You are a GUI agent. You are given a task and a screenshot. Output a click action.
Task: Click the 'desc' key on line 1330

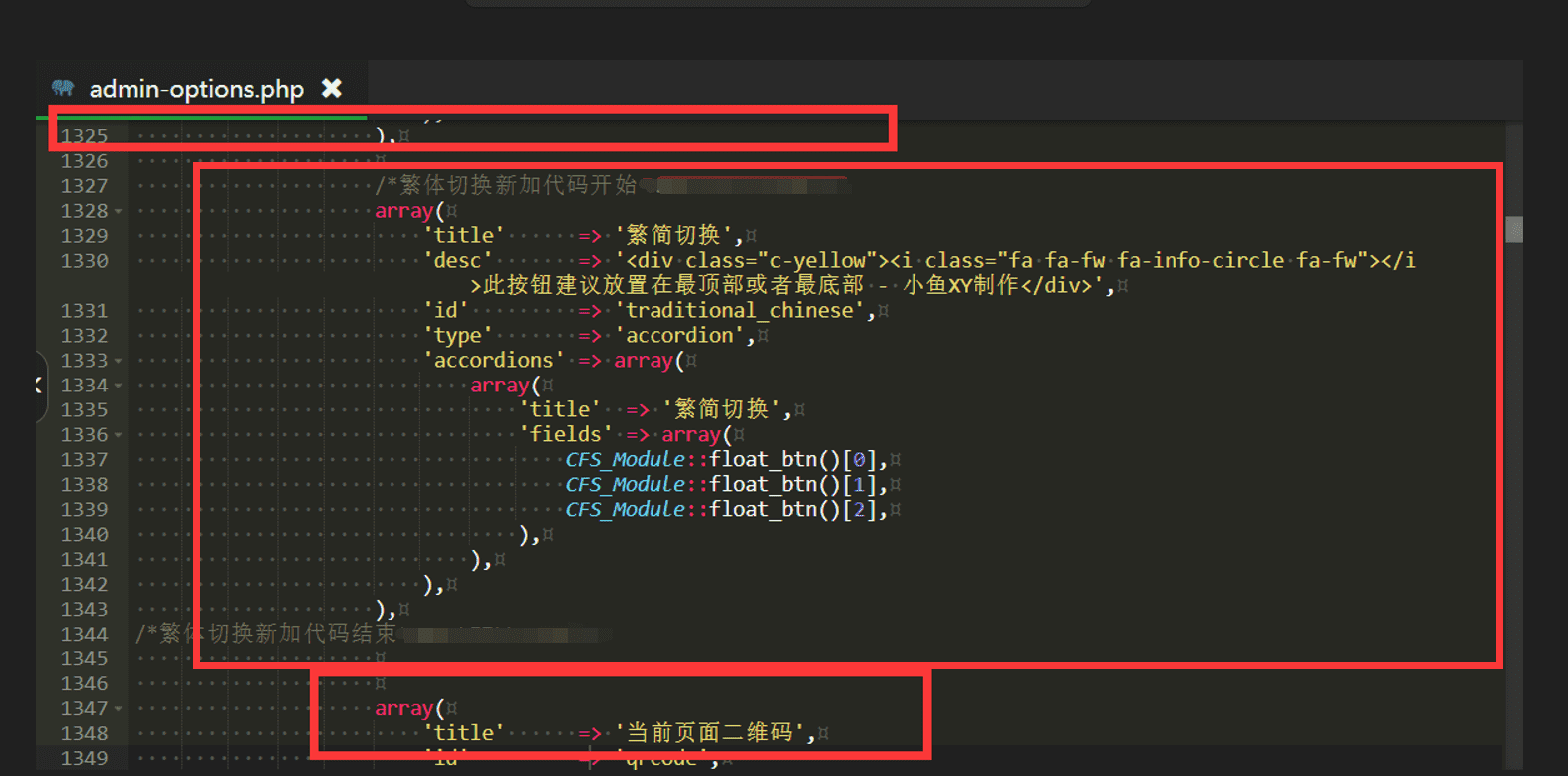458,261
